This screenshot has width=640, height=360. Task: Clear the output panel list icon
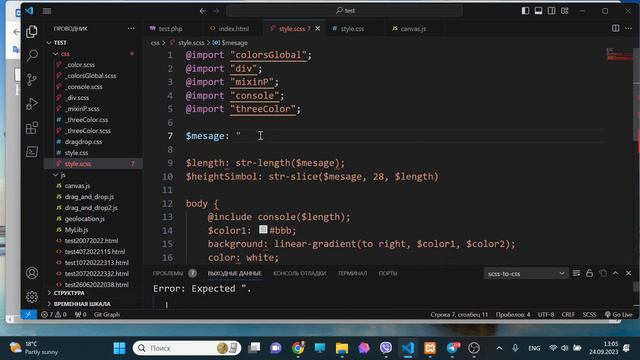pos(576,273)
